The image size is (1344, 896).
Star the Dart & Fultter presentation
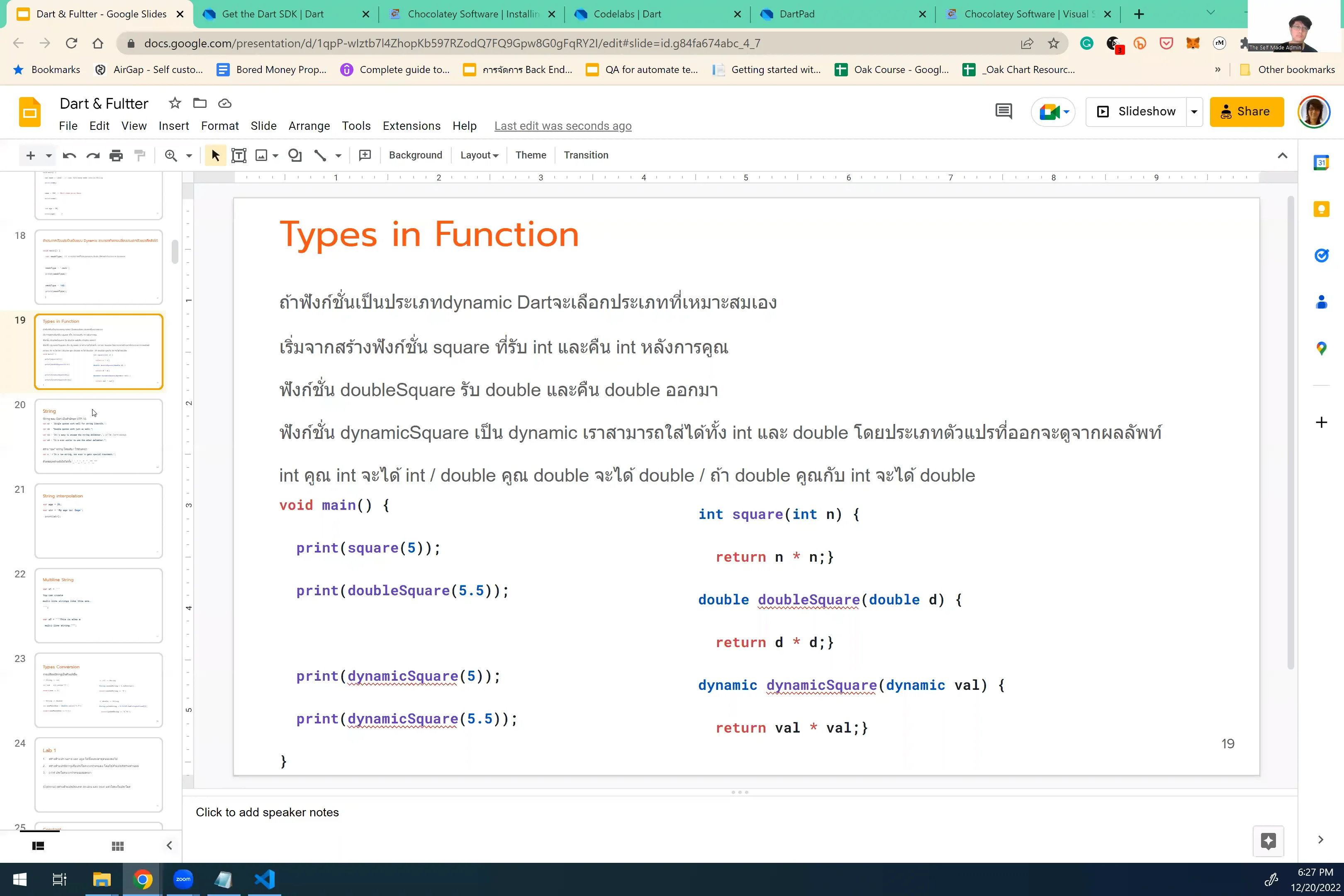(174, 103)
